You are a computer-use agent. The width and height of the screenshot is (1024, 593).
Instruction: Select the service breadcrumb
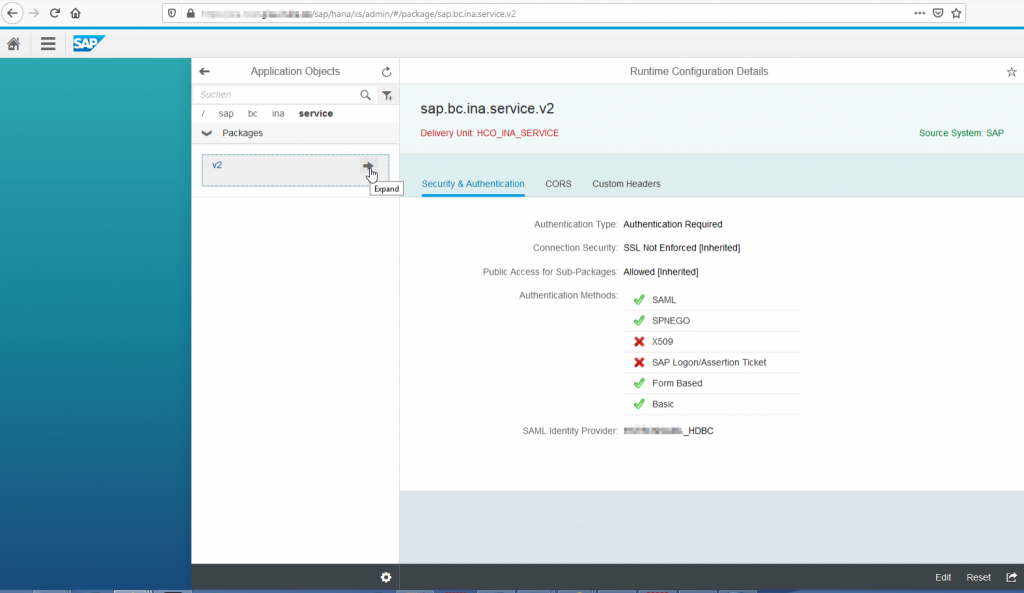coord(316,114)
